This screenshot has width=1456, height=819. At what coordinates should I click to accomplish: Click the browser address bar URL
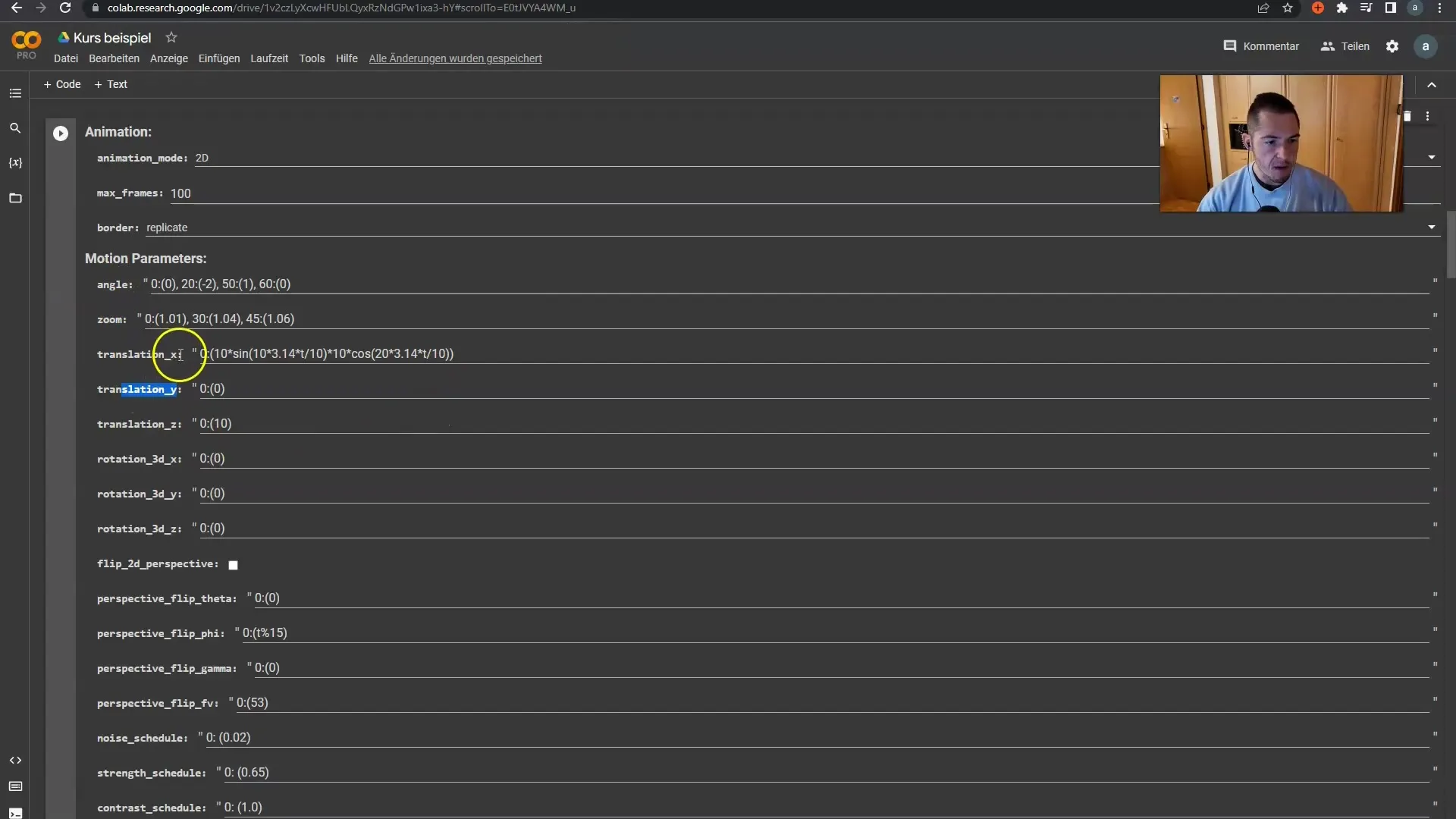point(341,8)
